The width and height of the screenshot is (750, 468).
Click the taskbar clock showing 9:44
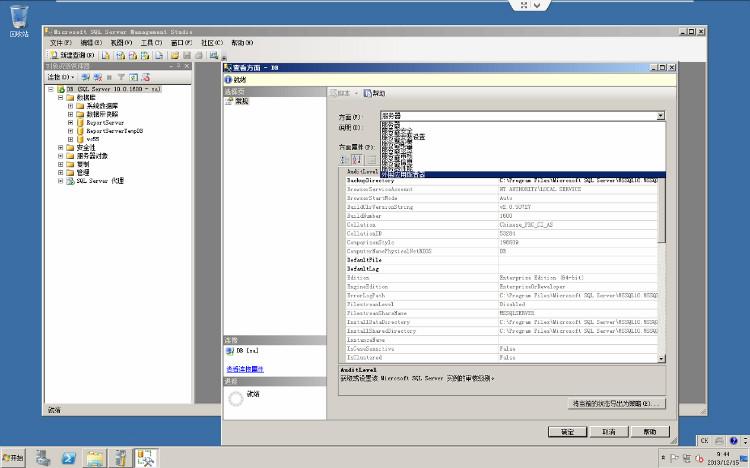tap(723, 457)
